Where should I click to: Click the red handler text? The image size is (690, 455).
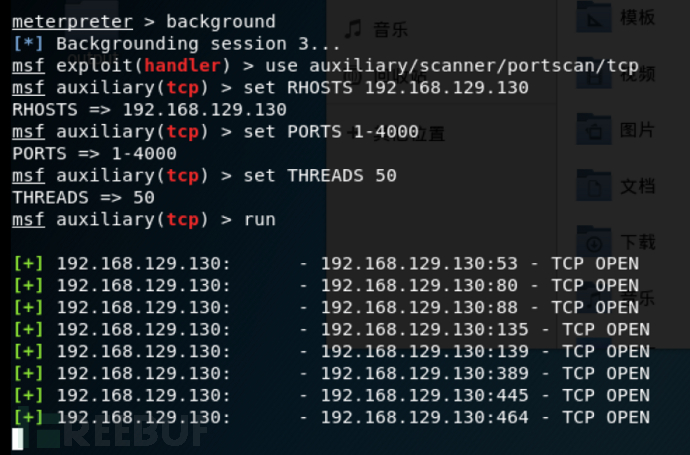coord(182,66)
